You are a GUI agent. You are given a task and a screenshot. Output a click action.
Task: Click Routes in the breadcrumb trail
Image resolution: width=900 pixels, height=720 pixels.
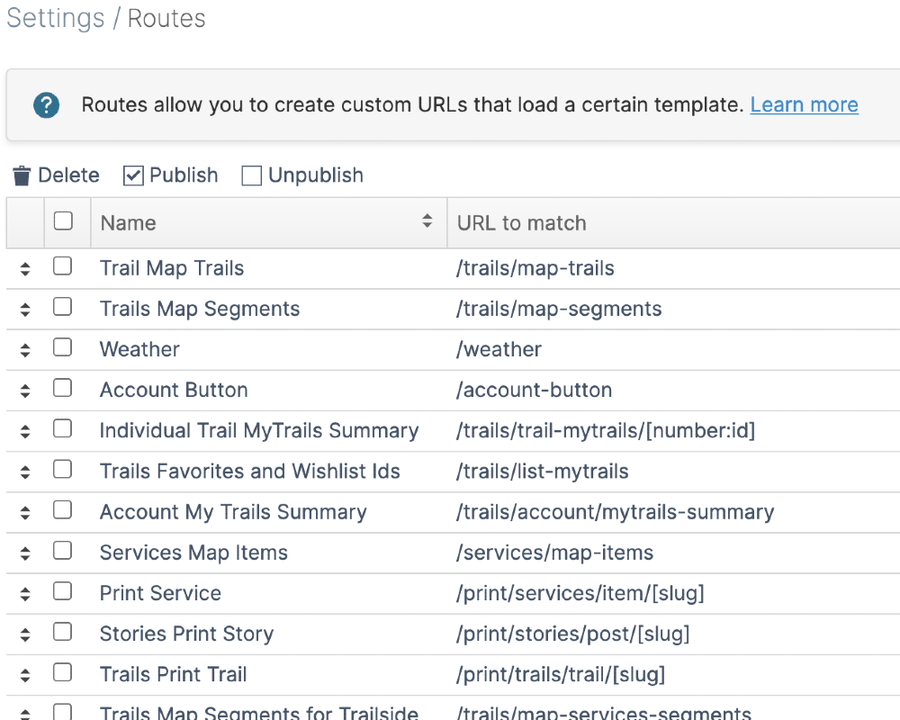(166, 18)
